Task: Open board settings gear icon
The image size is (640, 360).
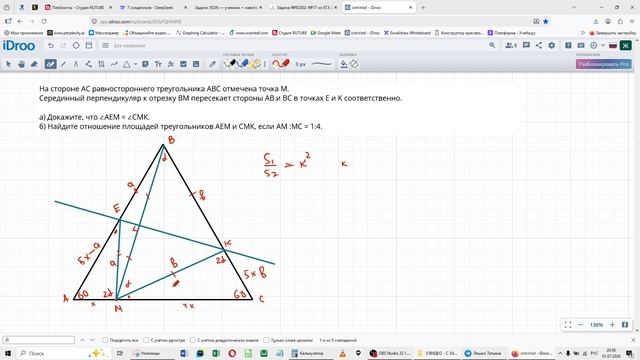Action: coord(551,46)
